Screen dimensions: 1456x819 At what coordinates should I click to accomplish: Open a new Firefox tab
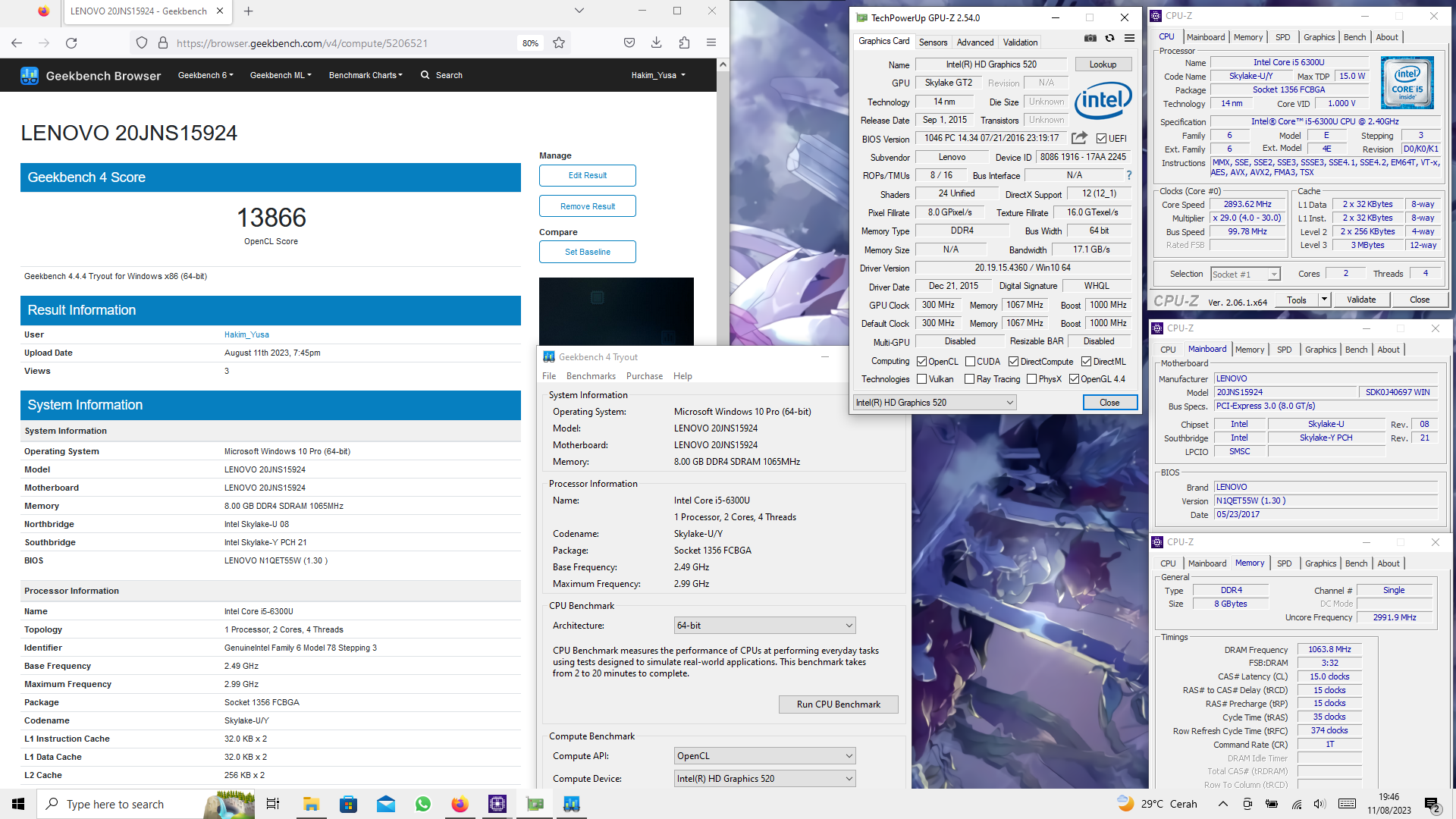click(x=248, y=11)
